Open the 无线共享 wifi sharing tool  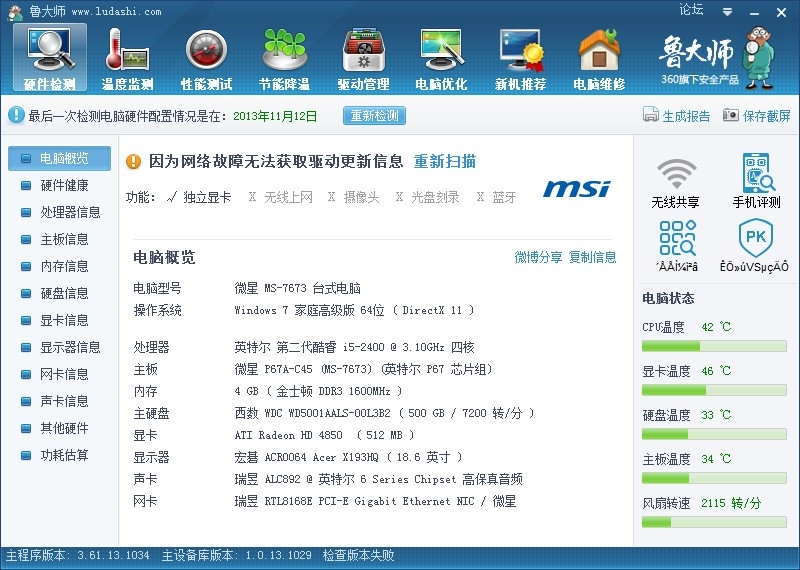click(x=676, y=182)
